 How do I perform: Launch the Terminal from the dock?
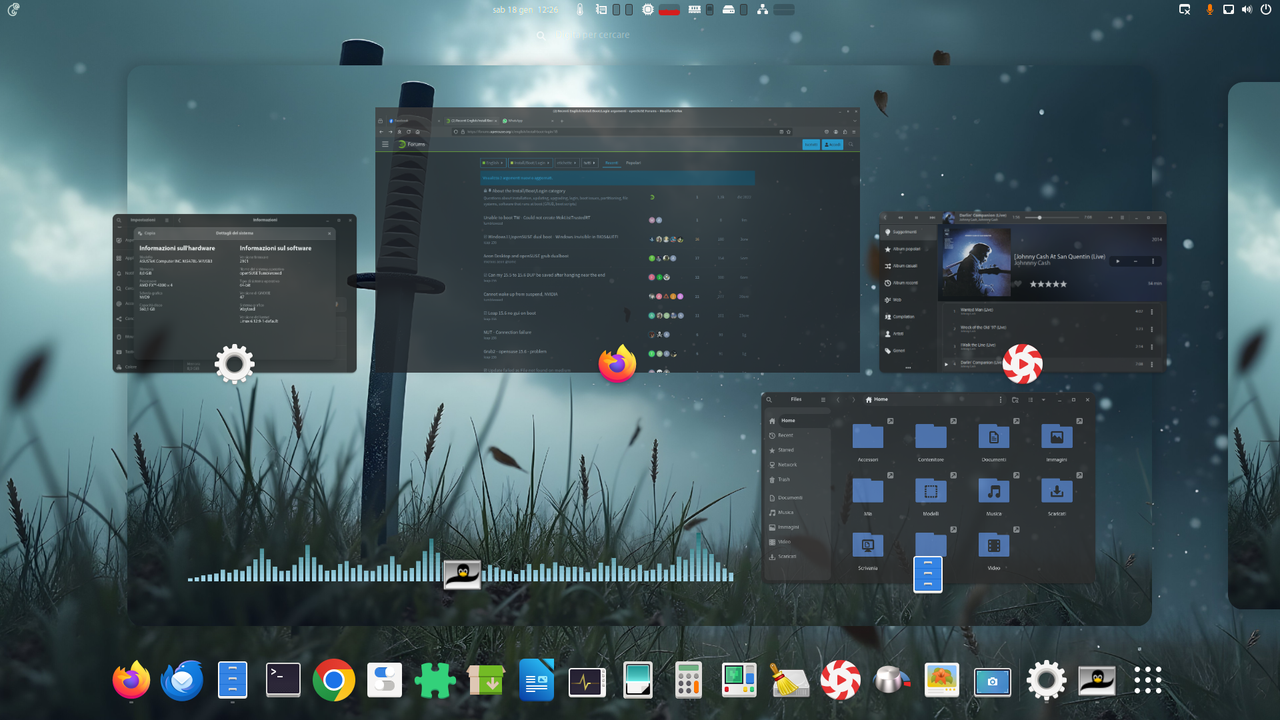pyautogui.click(x=283, y=681)
